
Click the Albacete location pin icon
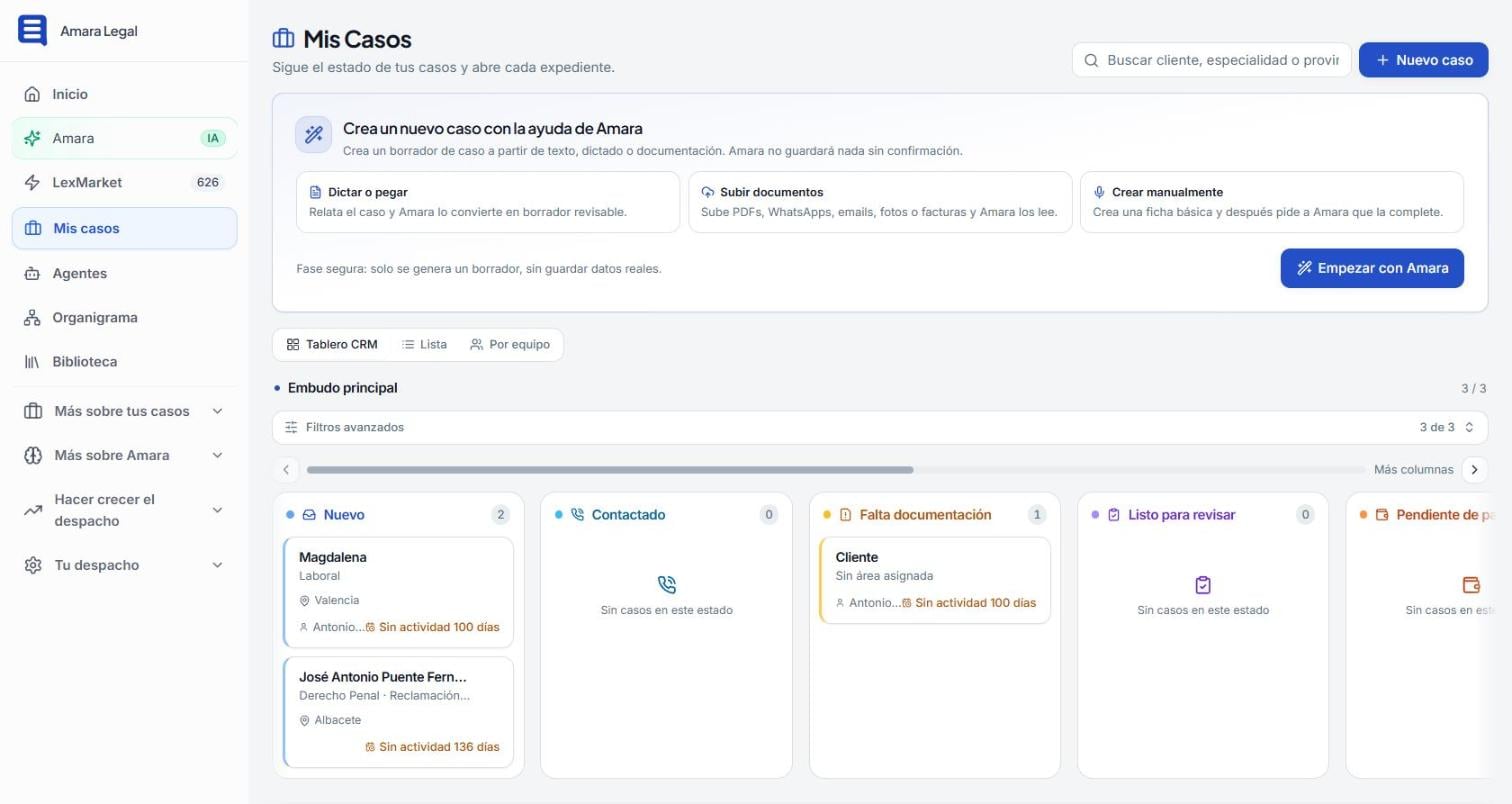tap(304, 721)
